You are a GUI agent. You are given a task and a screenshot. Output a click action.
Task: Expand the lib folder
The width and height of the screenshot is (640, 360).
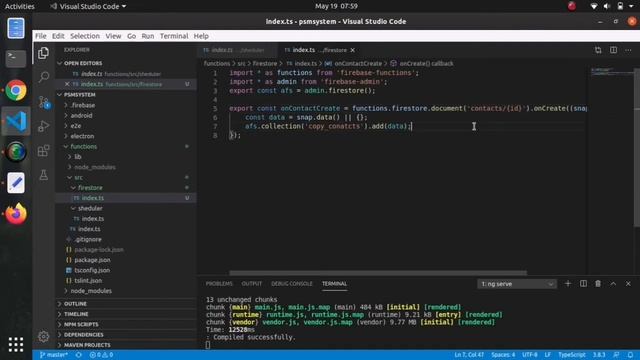(78, 157)
